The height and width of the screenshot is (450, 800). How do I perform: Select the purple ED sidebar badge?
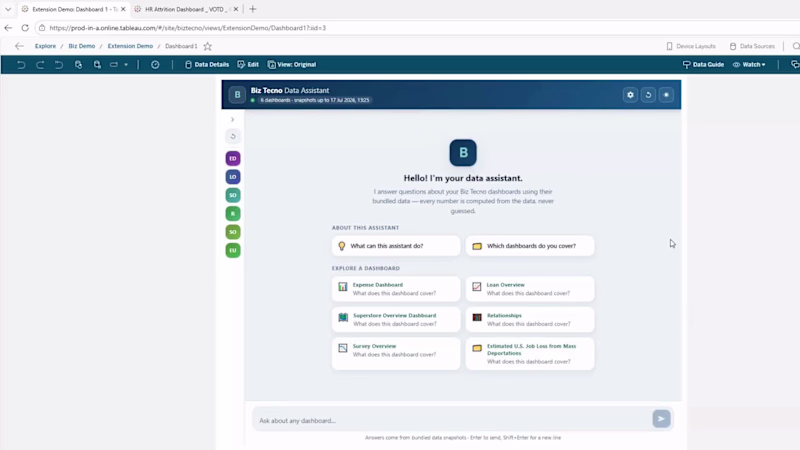click(x=233, y=159)
